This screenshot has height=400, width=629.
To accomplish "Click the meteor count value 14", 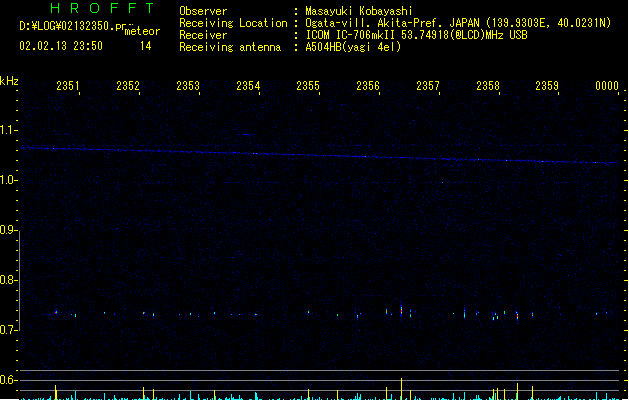I will click(x=146, y=46).
